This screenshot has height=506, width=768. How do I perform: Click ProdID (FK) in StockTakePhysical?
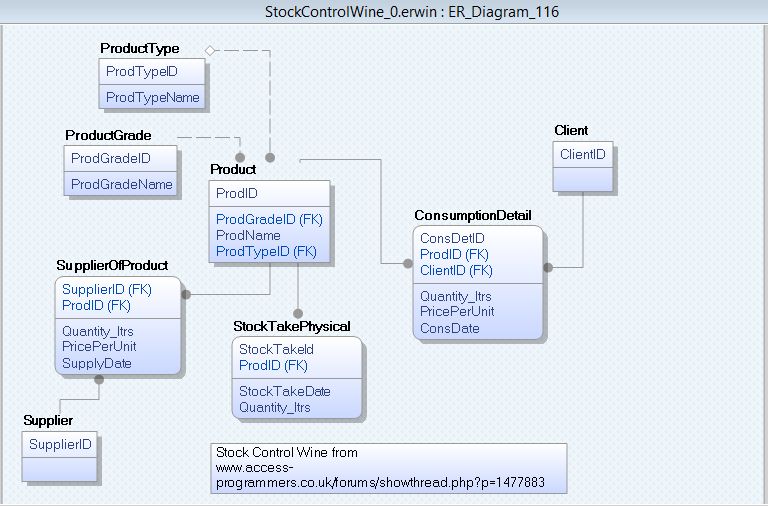273,365
